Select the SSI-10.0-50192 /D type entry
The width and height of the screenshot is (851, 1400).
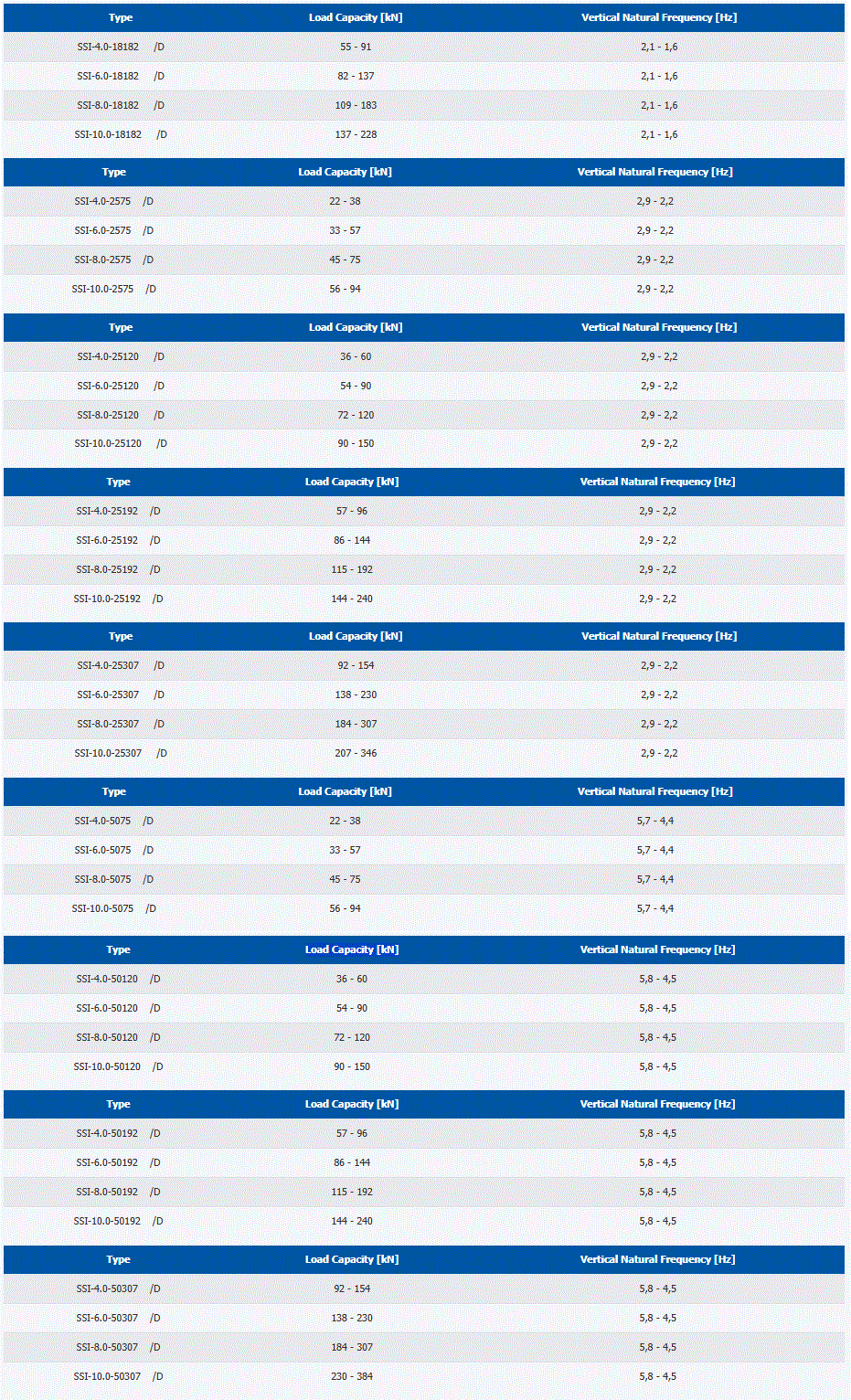118,1221
